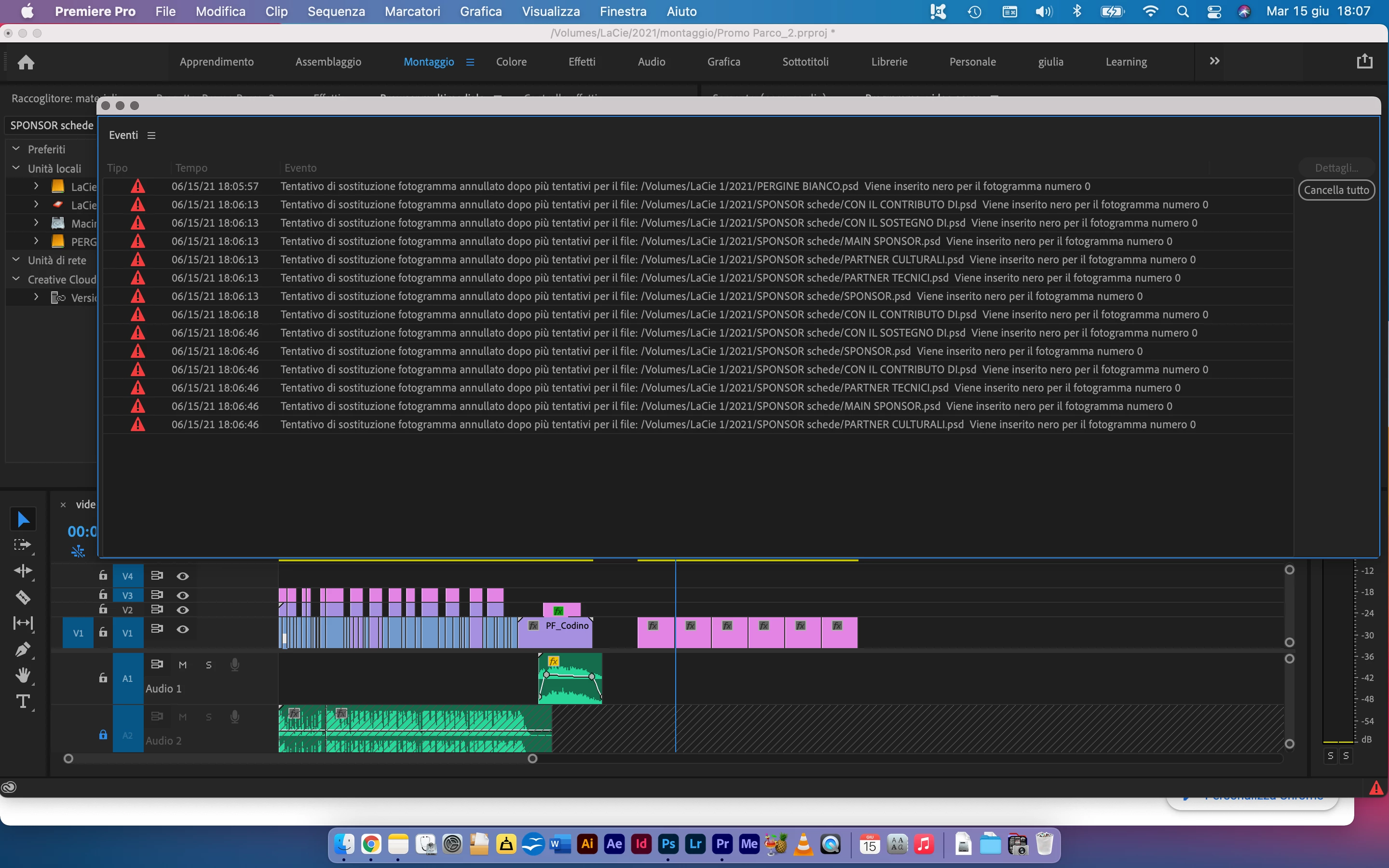Click the red warning icon in status bar
Screen dimensions: 1389x868
1376,787
